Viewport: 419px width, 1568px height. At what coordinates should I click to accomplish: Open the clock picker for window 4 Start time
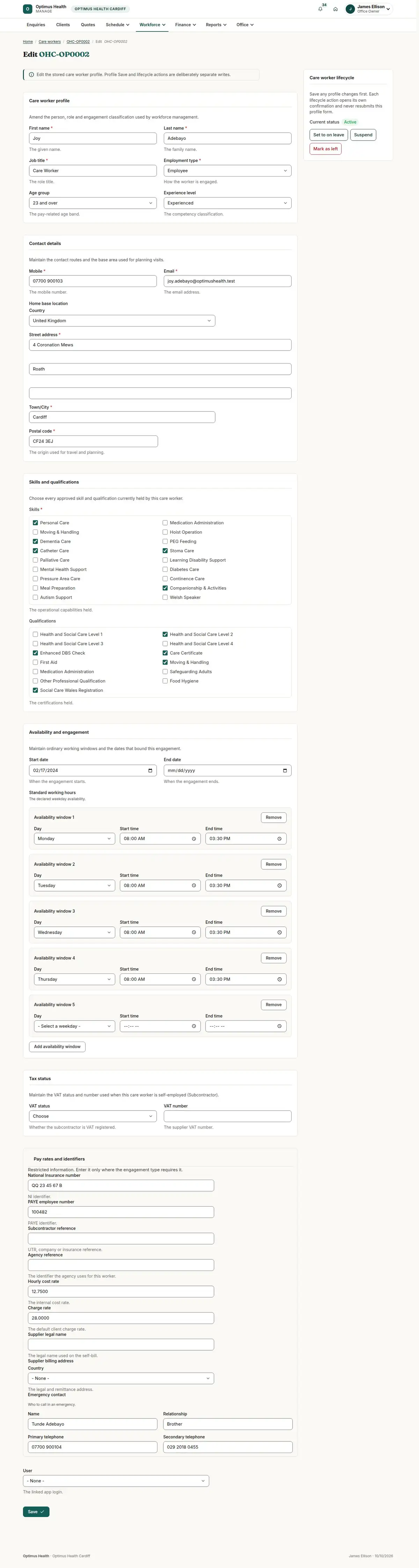coord(194,979)
